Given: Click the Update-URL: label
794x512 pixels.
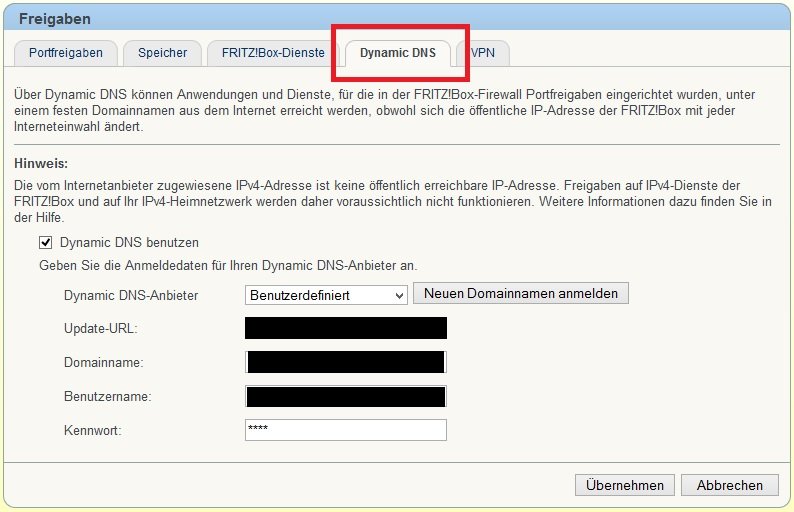Looking at the screenshot, I should (101, 329).
